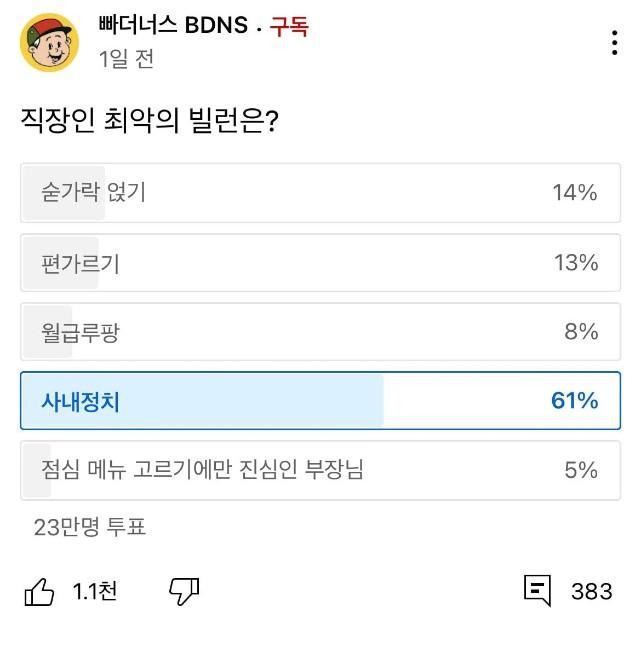This screenshot has width=638, height=656.
Task: Click the thumbs-up like icon
Action: (40, 591)
